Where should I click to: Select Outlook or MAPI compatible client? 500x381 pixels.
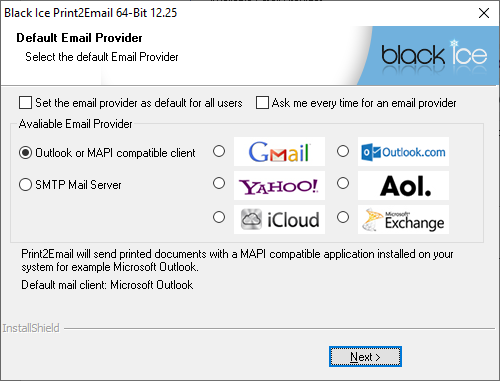pyautogui.click(x=26, y=153)
